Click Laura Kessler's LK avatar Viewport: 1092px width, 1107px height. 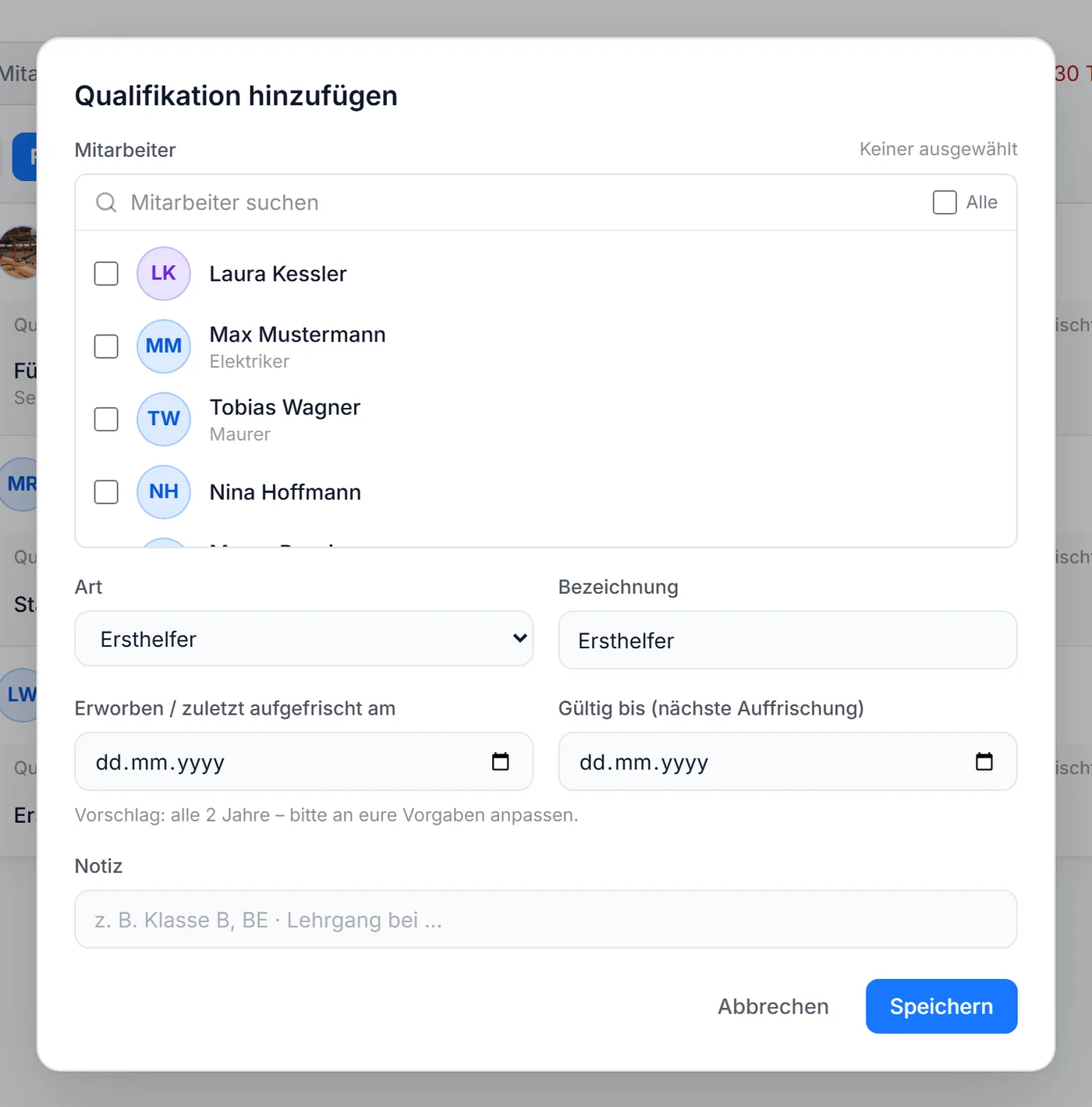pos(164,274)
